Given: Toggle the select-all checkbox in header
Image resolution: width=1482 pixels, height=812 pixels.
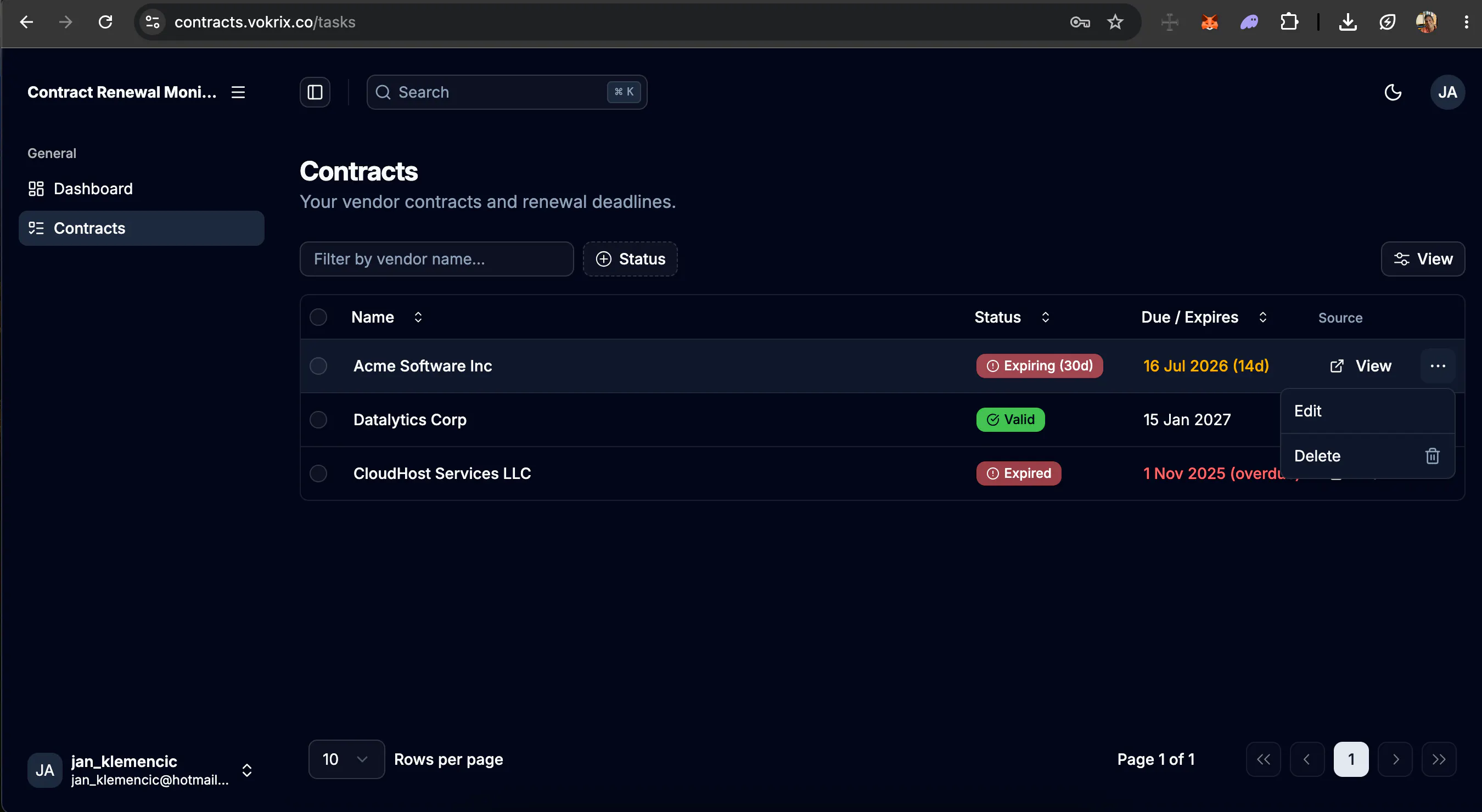Looking at the screenshot, I should pos(318,317).
